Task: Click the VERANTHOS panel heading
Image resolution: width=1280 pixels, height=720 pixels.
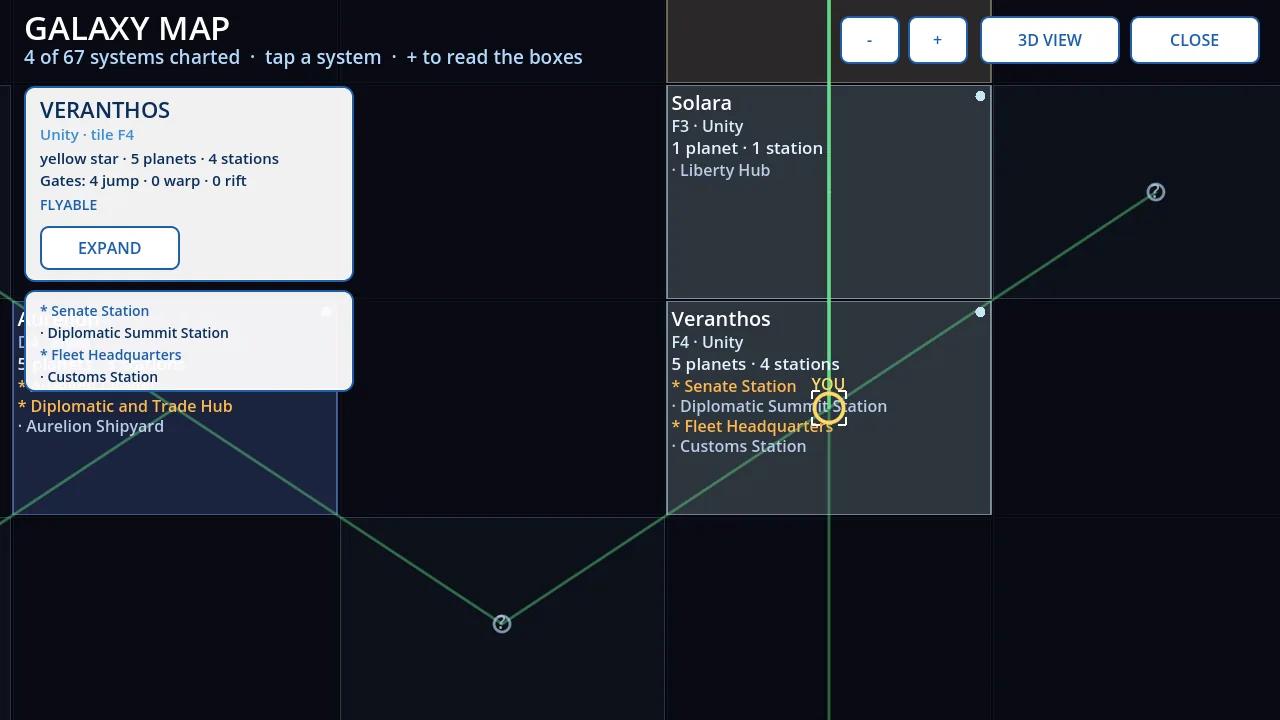Action: tap(105, 110)
